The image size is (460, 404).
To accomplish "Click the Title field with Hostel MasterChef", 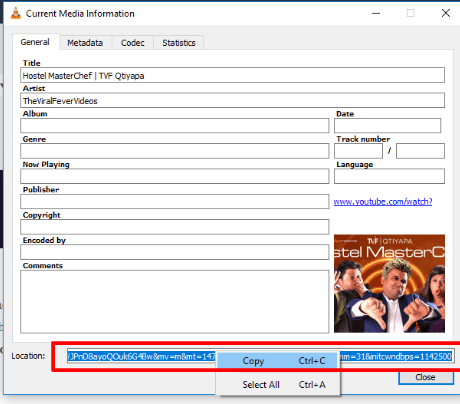I will 232,75.
